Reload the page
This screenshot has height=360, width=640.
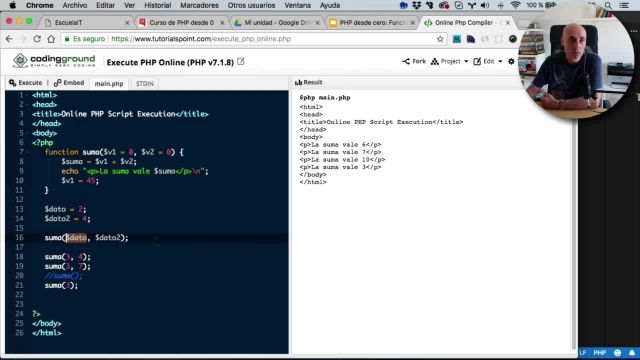(37, 39)
